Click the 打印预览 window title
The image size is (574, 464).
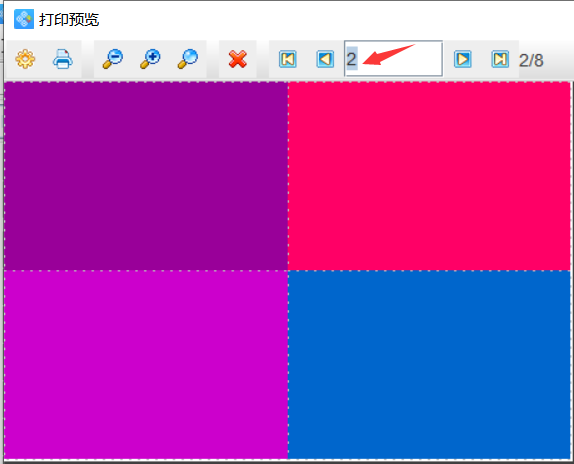pyautogui.click(x=69, y=19)
